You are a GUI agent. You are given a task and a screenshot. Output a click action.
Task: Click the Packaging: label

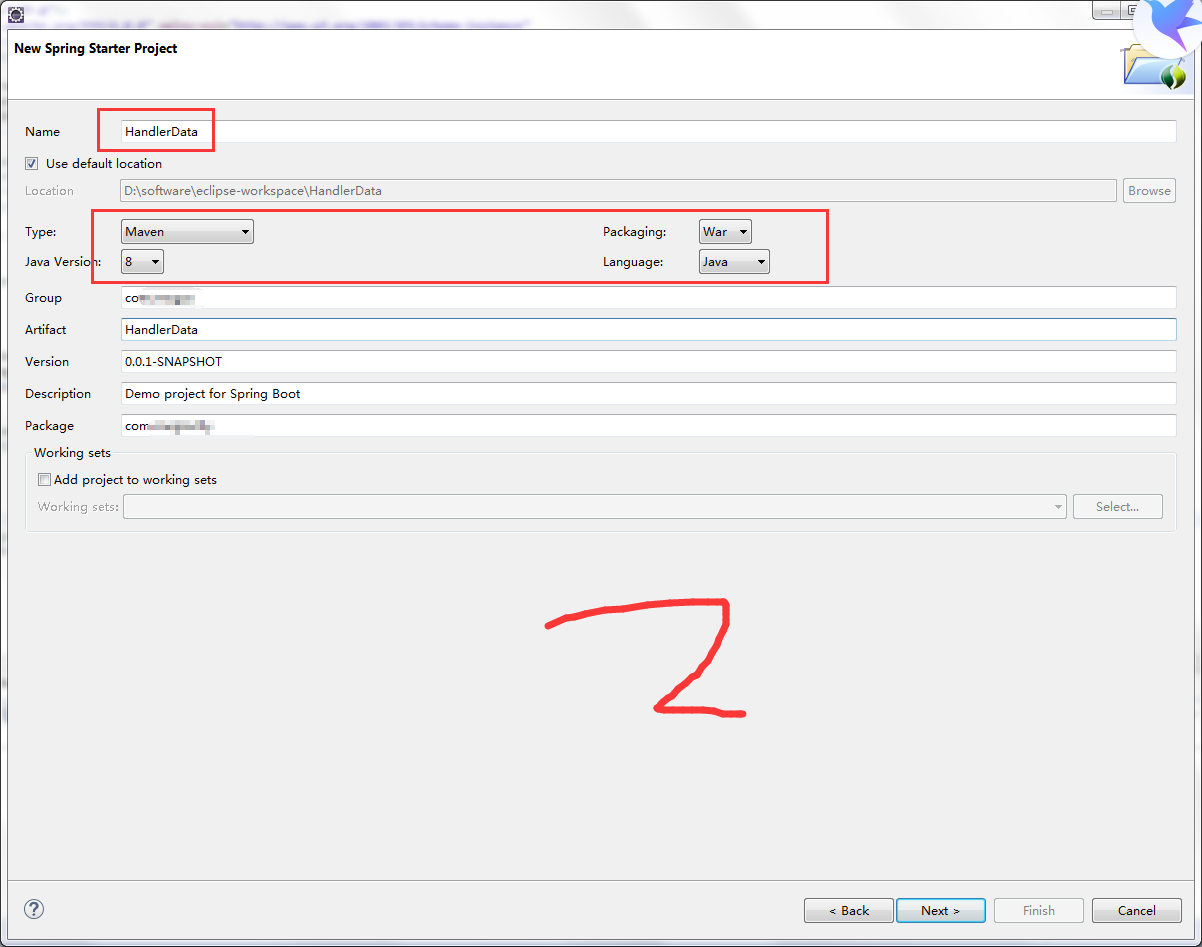click(x=634, y=232)
